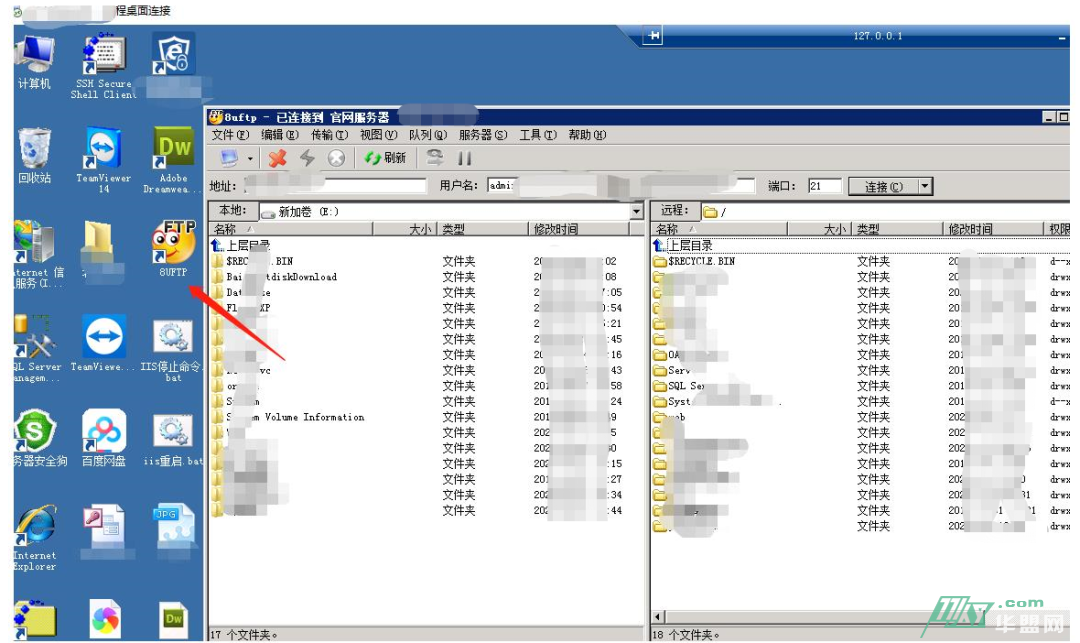This screenshot has height=643, width=1080.
Task: Click the red disconnect icon in the toolbar
Action: tap(277, 158)
